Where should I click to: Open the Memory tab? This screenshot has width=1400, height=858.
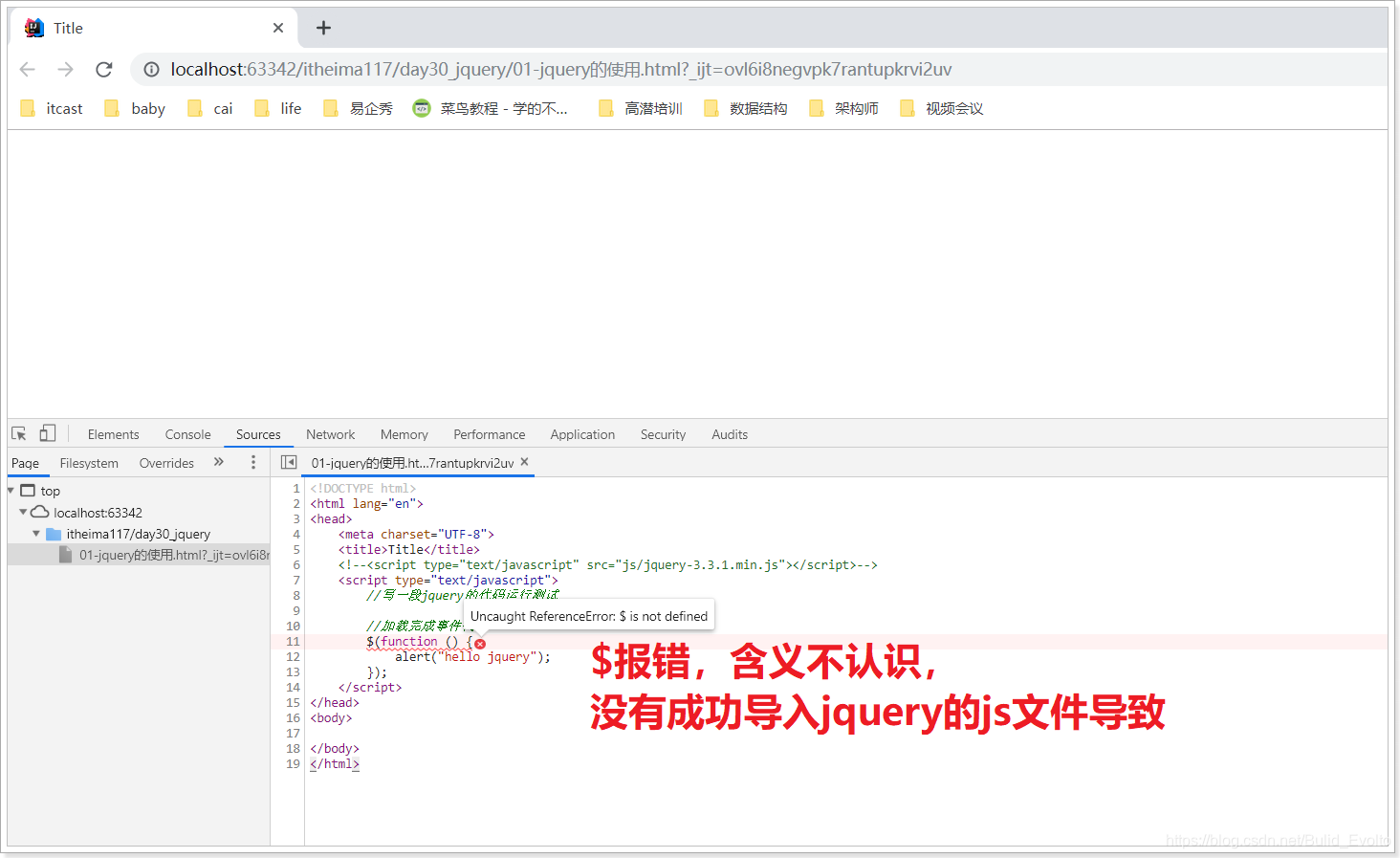coord(404,434)
